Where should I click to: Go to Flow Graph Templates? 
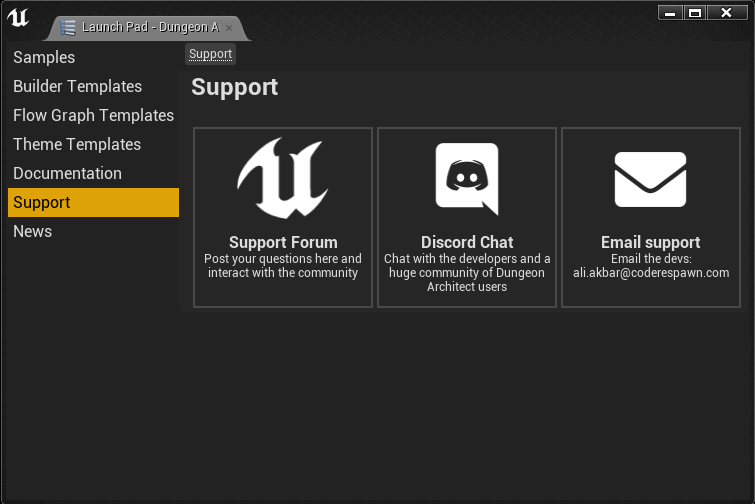pyautogui.click(x=93, y=115)
